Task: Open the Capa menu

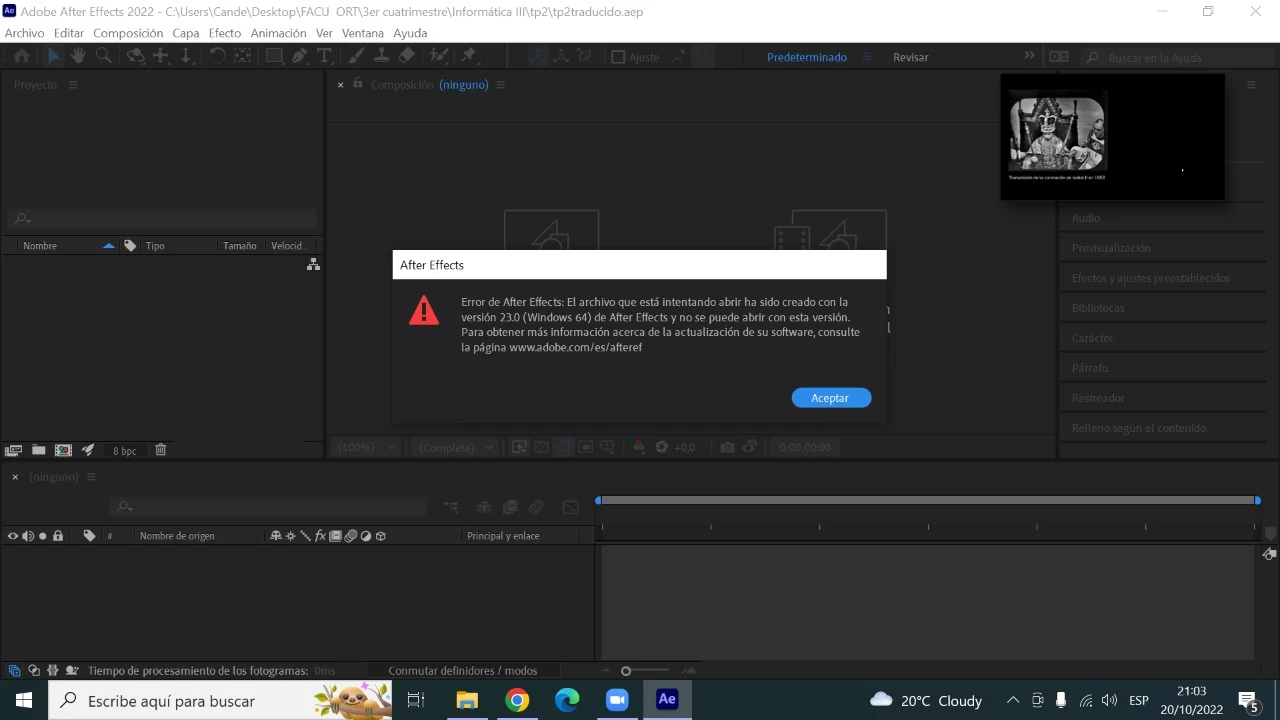Action: [186, 33]
